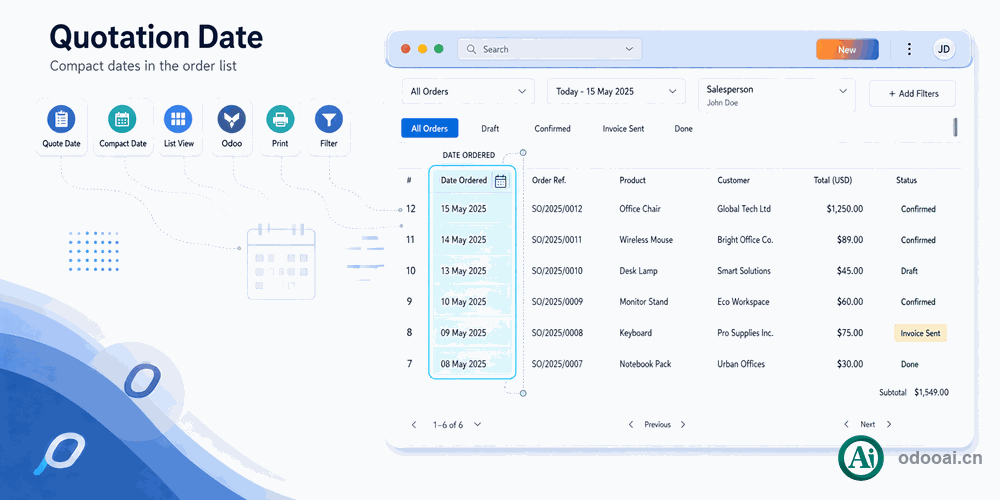Click the left arrow beside 1–6 of 6
Image resolution: width=1000 pixels, height=500 pixels.
click(414, 425)
